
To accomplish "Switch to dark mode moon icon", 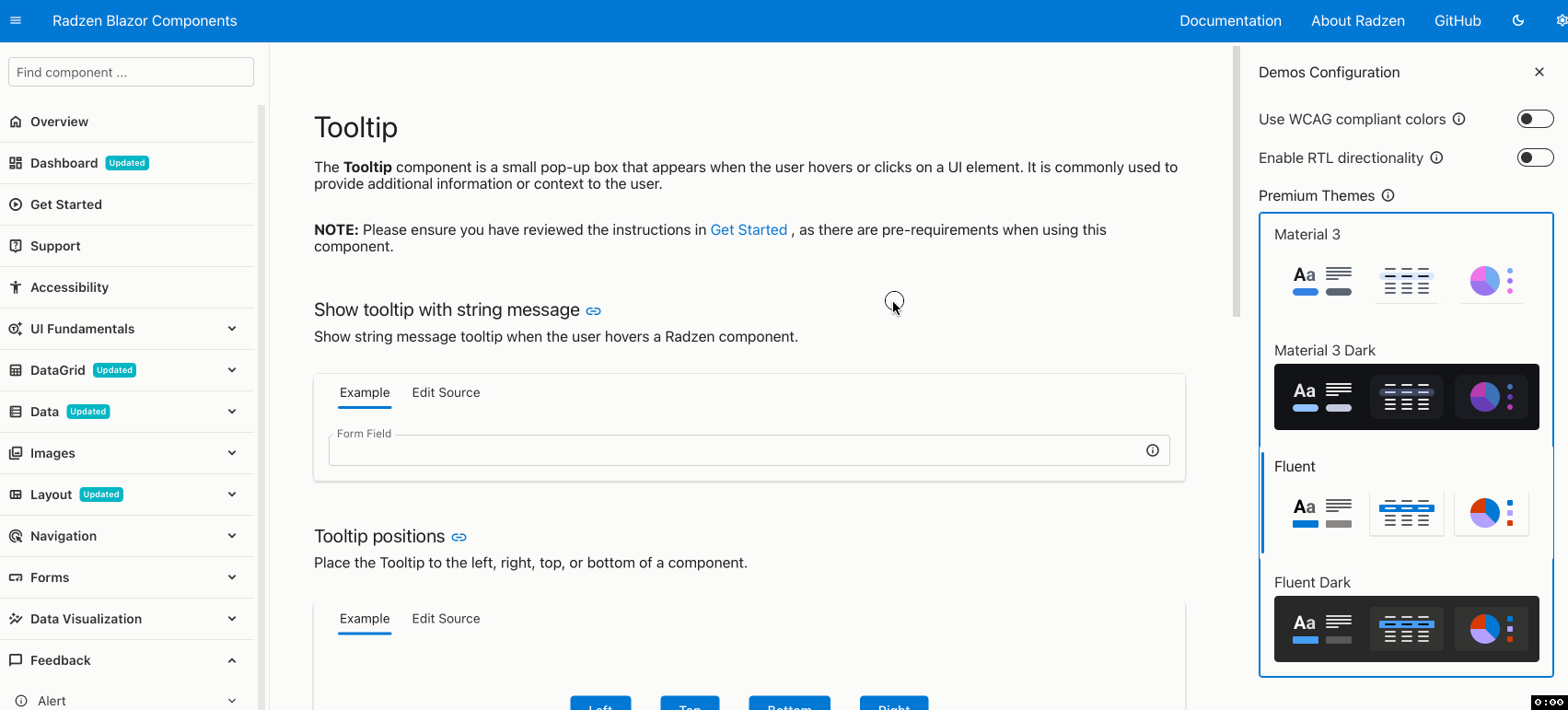I will tap(1518, 20).
